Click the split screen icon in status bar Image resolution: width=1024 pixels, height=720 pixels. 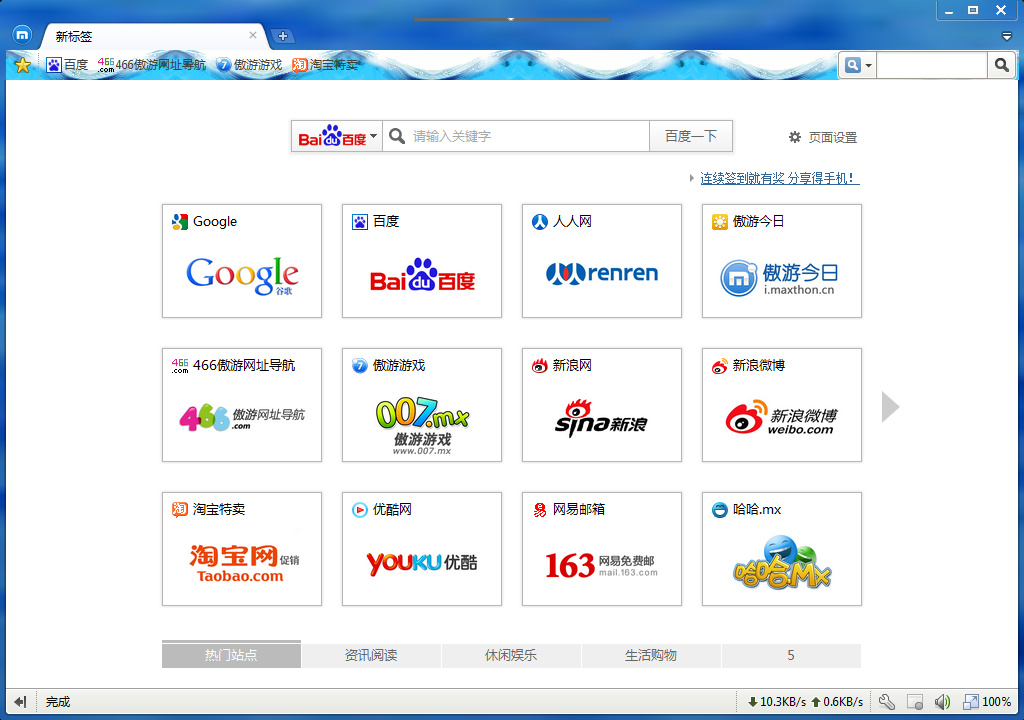coord(915,702)
